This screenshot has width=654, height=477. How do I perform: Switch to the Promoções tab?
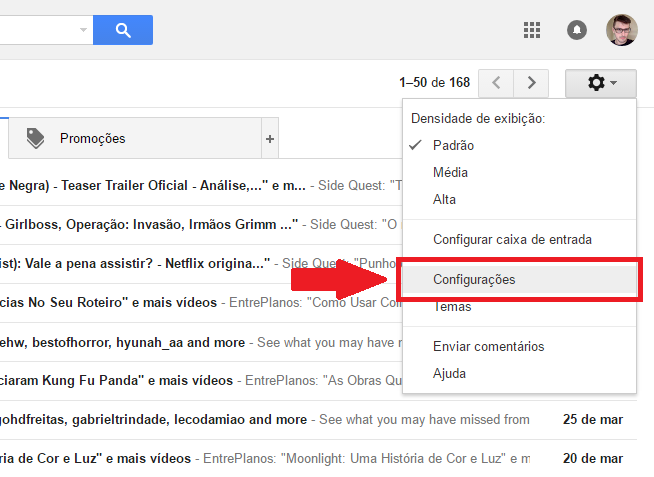pos(92,139)
